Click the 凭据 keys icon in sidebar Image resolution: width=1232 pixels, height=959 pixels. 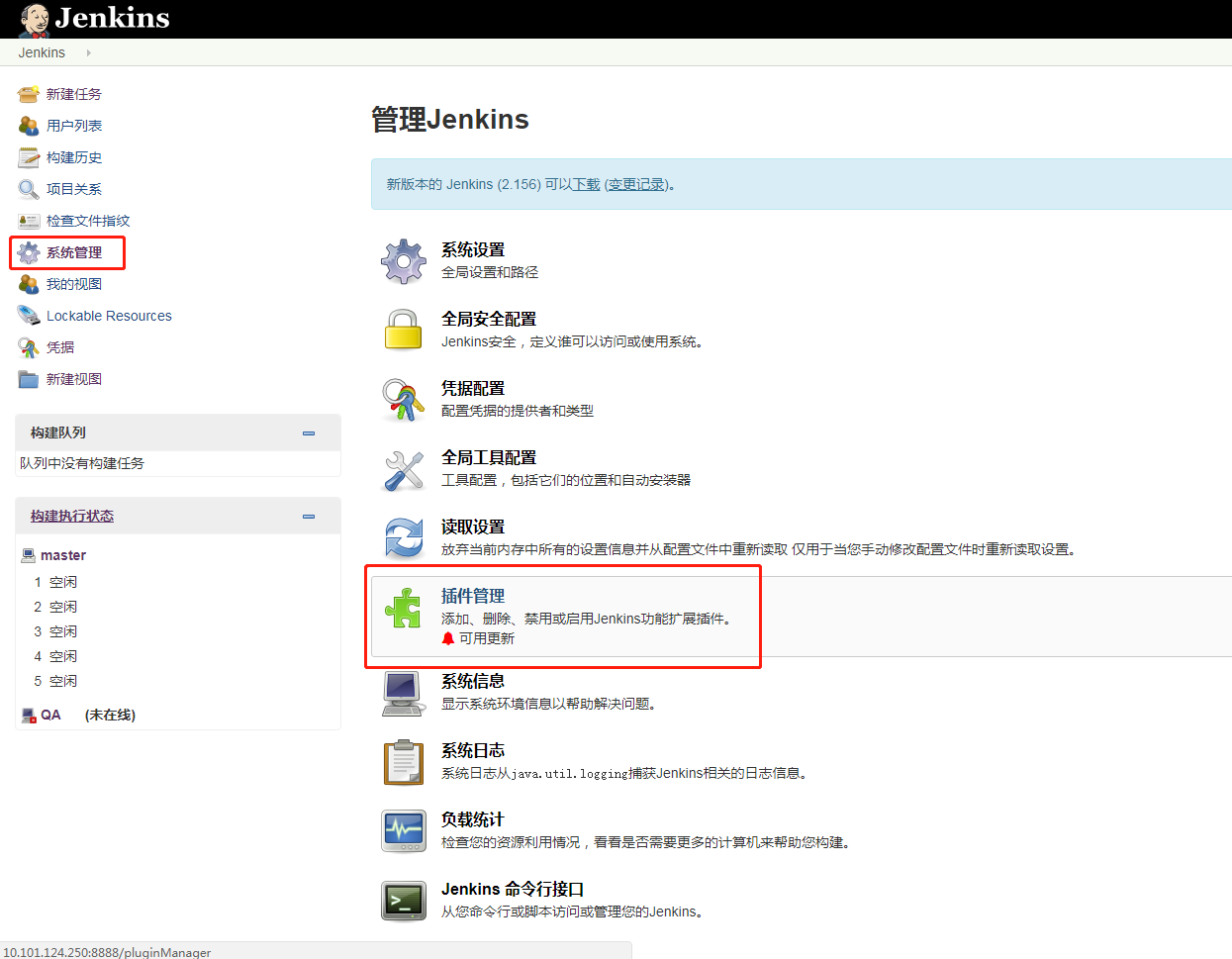point(29,347)
